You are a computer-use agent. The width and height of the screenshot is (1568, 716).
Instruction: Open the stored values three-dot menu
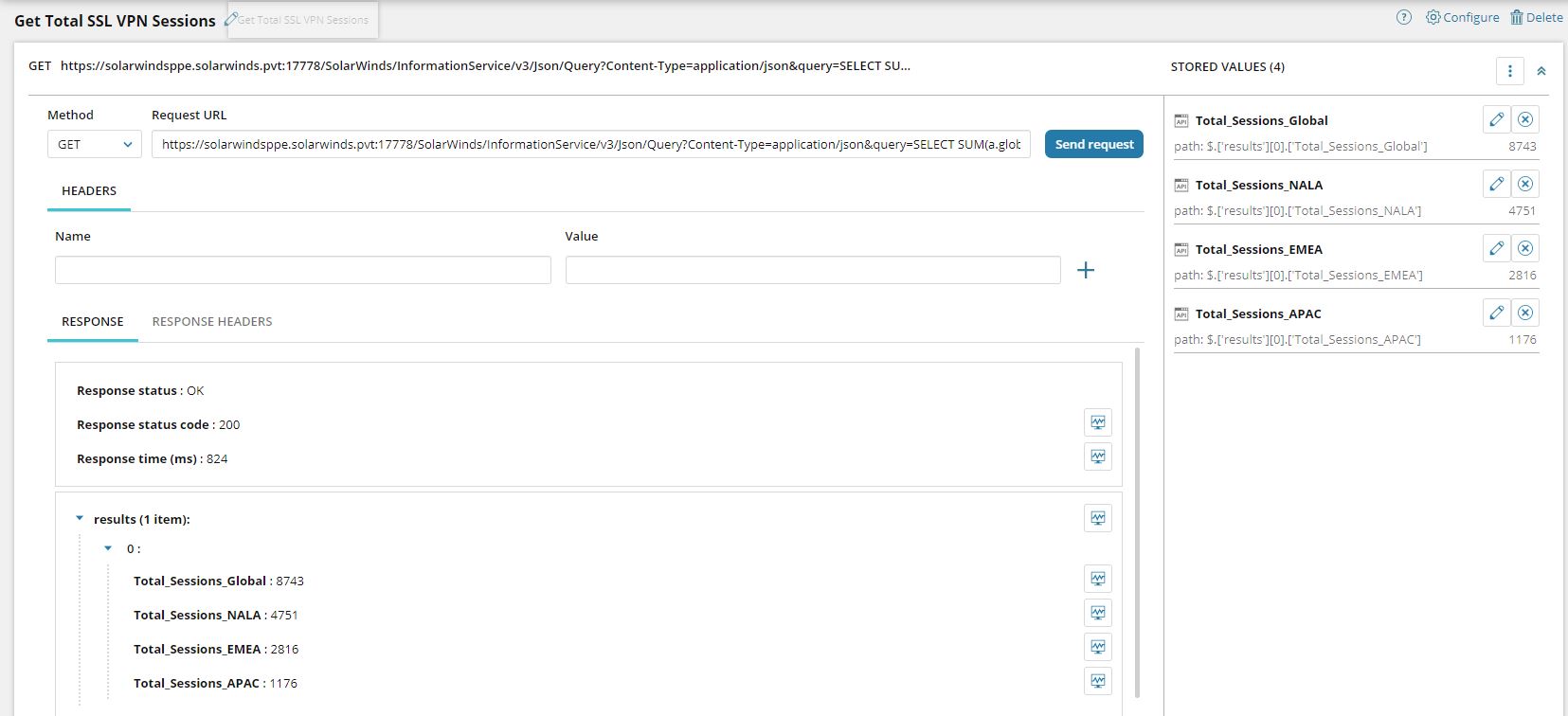point(1510,71)
